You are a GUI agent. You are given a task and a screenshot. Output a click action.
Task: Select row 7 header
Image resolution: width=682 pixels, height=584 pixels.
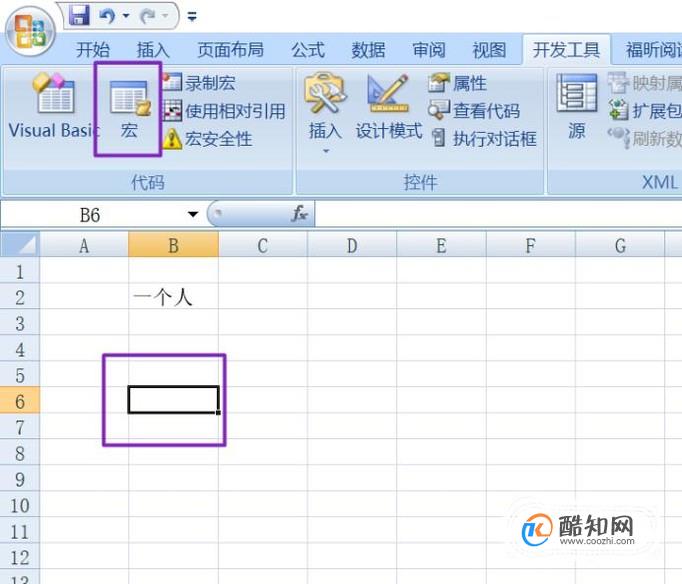(20, 427)
